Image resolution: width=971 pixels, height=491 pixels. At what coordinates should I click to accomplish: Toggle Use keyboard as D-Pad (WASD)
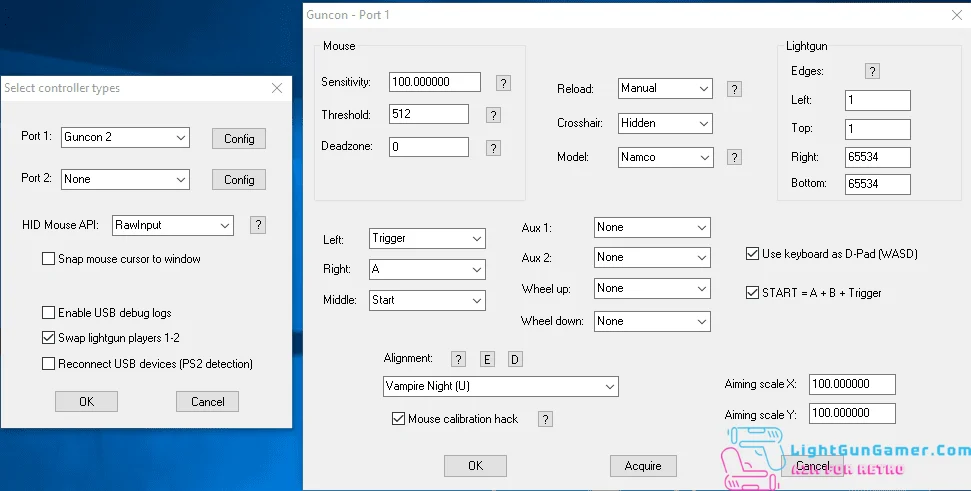[753, 254]
